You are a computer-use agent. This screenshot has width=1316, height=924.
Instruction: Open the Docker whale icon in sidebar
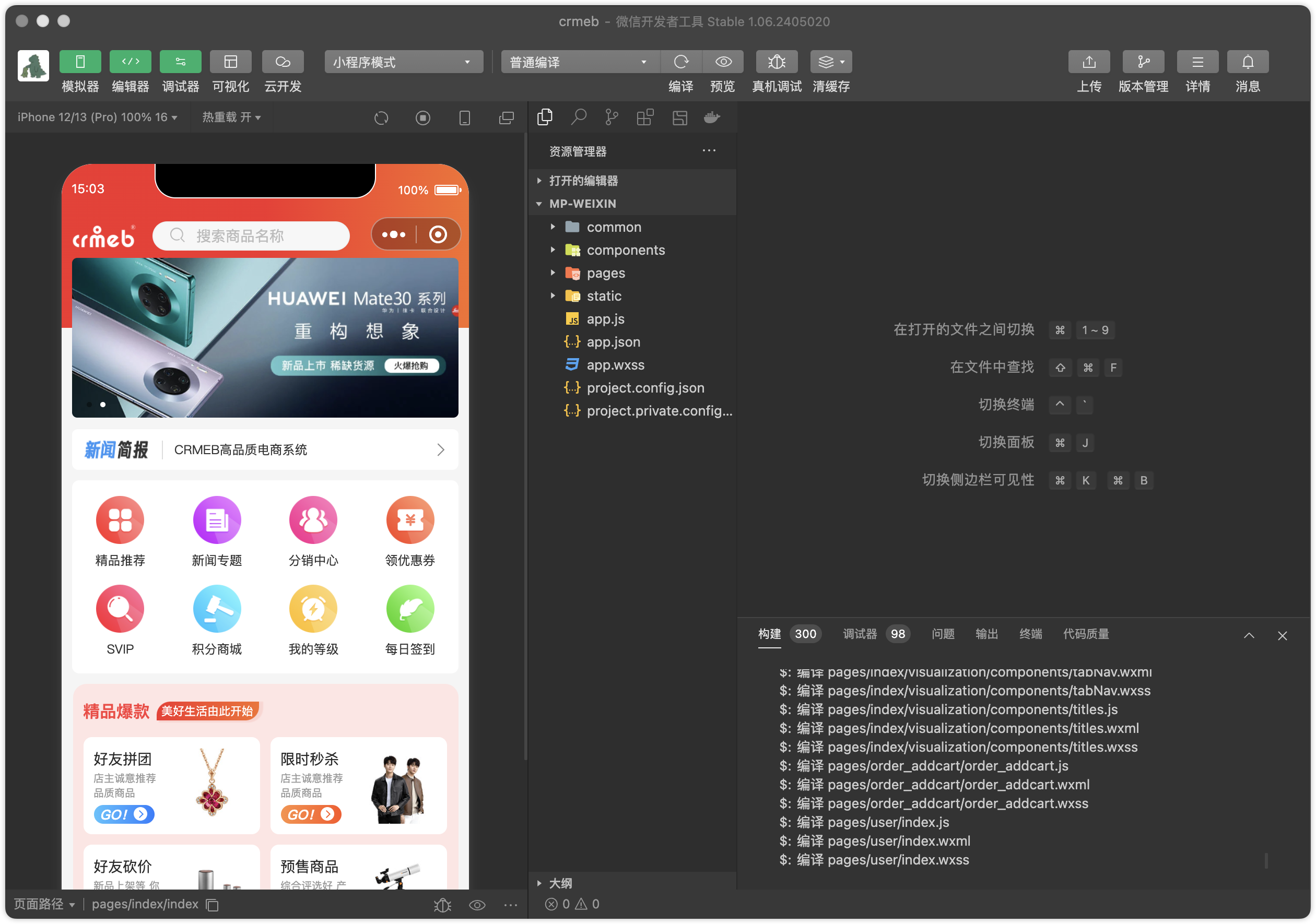click(x=712, y=117)
